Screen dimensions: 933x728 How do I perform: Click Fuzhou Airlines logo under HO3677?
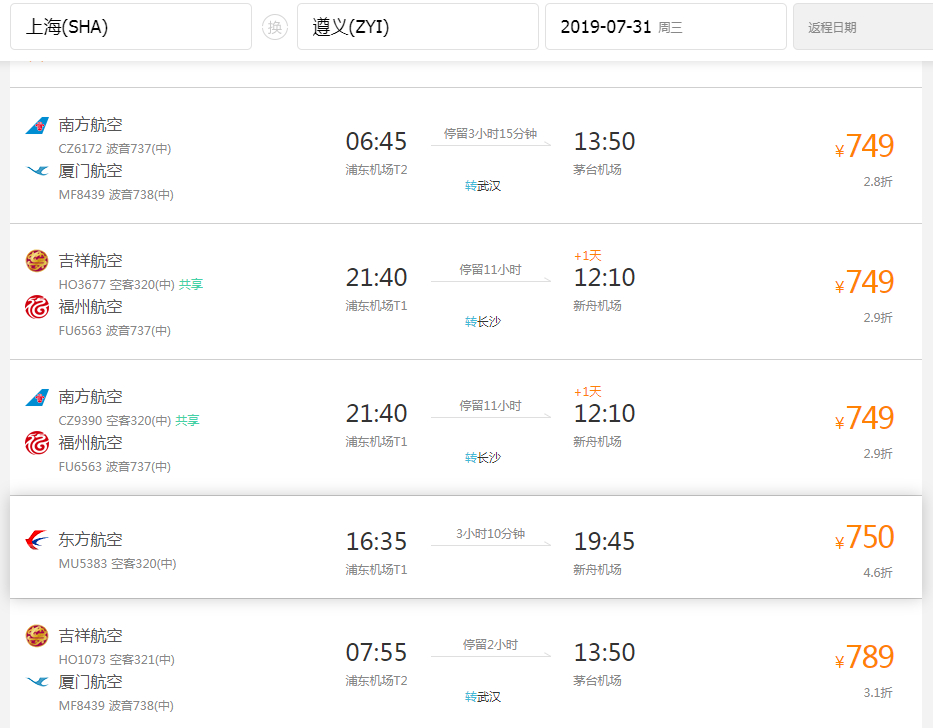[37, 307]
